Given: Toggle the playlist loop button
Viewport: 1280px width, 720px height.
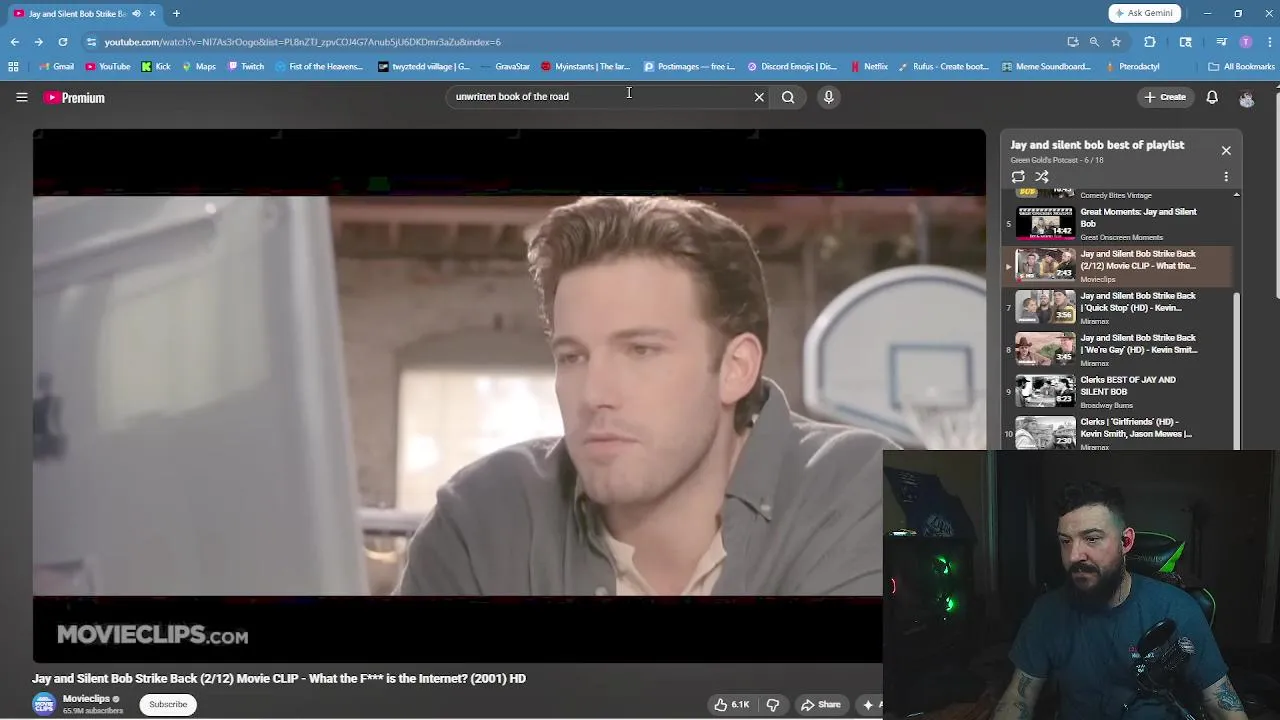Looking at the screenshot, I should tap(1018, 176).
